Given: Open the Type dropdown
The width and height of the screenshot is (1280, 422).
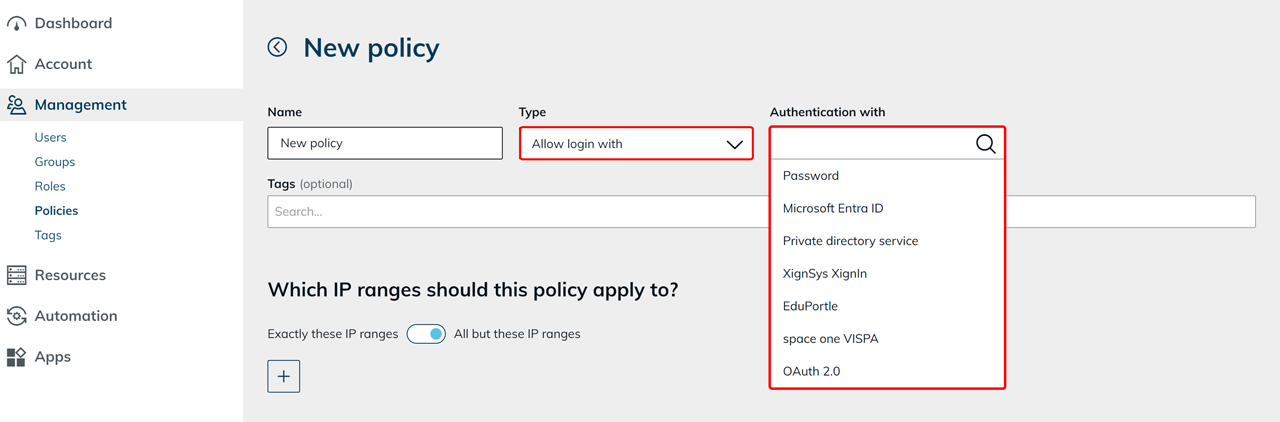Looking at the screenshot, I should pos(636,144).
